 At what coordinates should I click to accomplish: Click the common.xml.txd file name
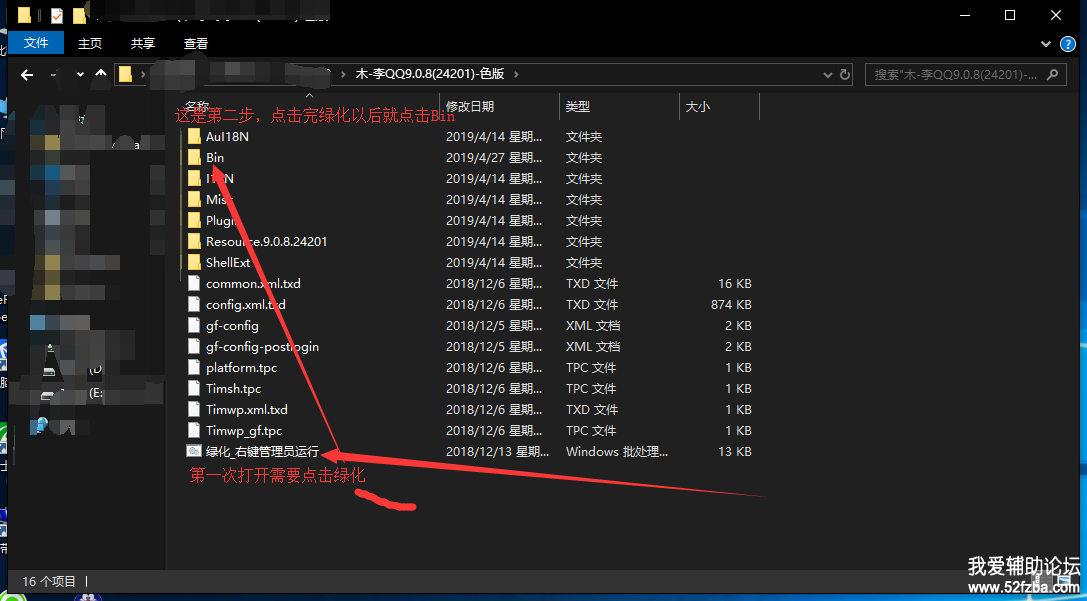tap(253, 284)
